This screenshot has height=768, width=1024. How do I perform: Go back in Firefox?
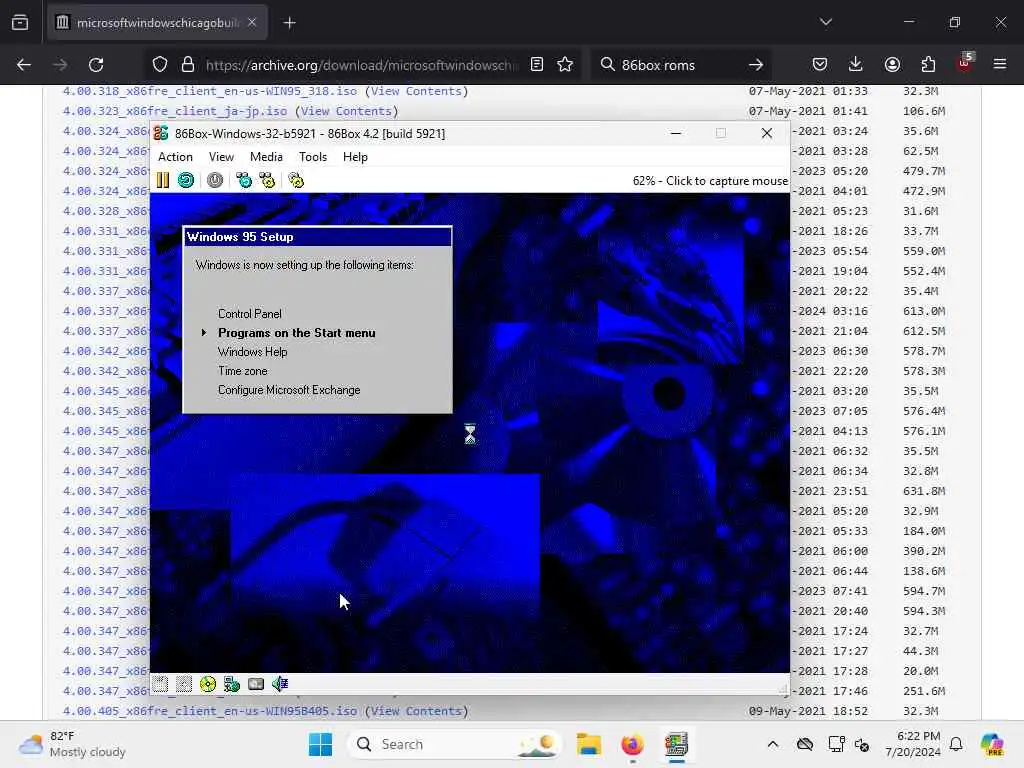point(24,65)
